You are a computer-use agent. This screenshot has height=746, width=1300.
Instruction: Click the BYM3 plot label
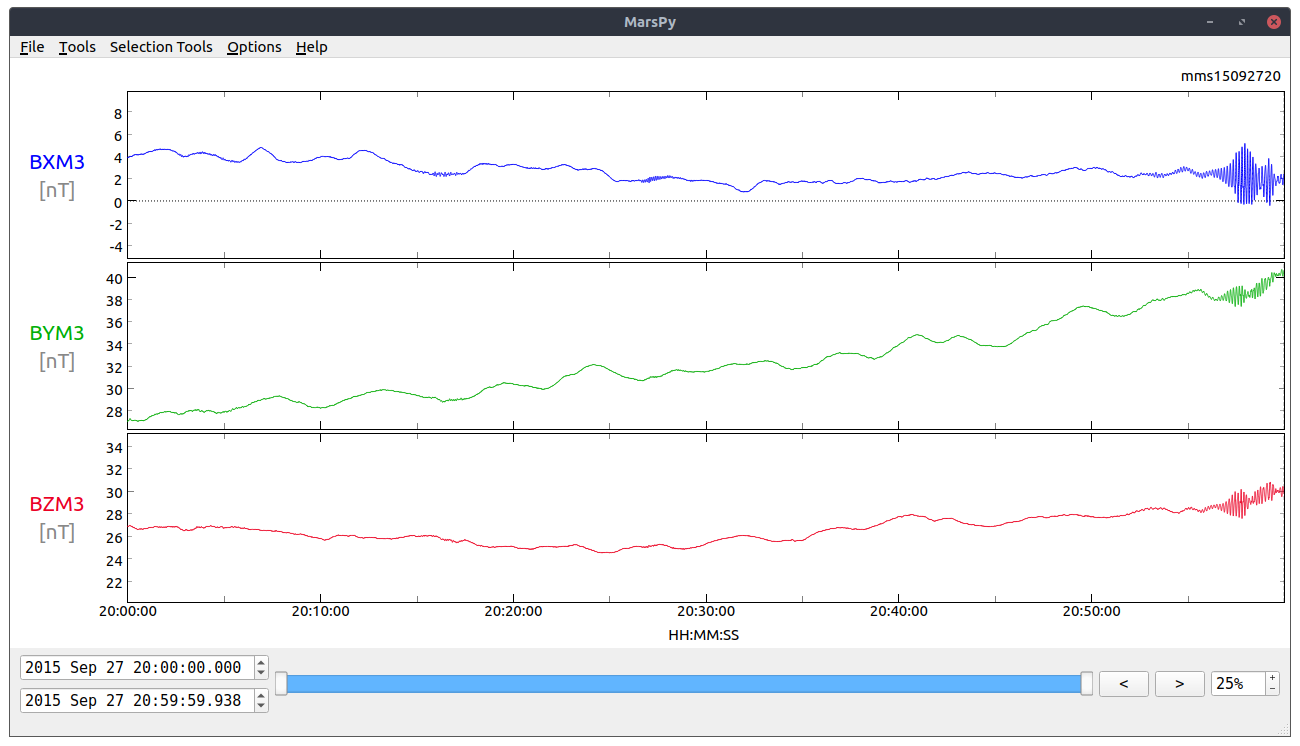coord(57,334)
